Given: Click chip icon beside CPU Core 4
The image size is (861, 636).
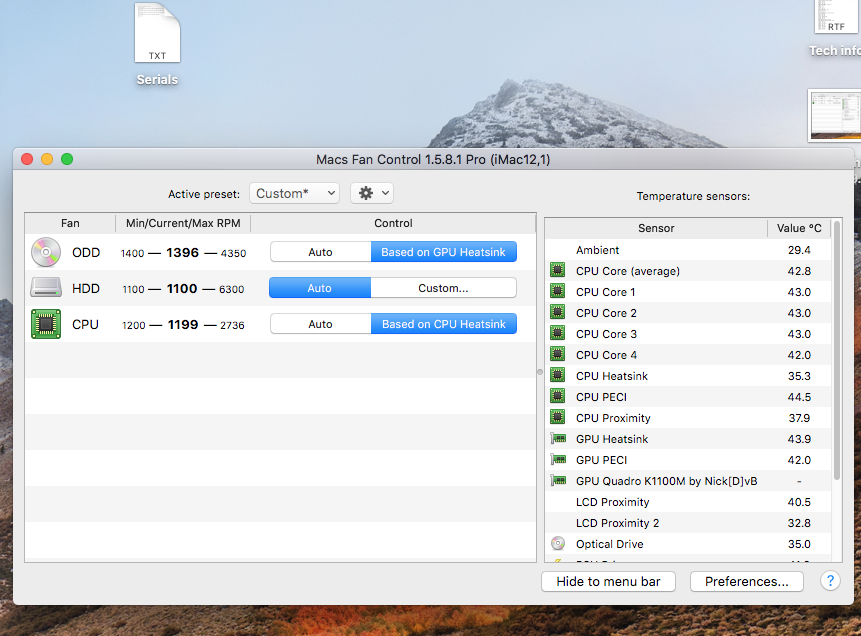Looking at the screenshot, I should click(x=558, y=354).
